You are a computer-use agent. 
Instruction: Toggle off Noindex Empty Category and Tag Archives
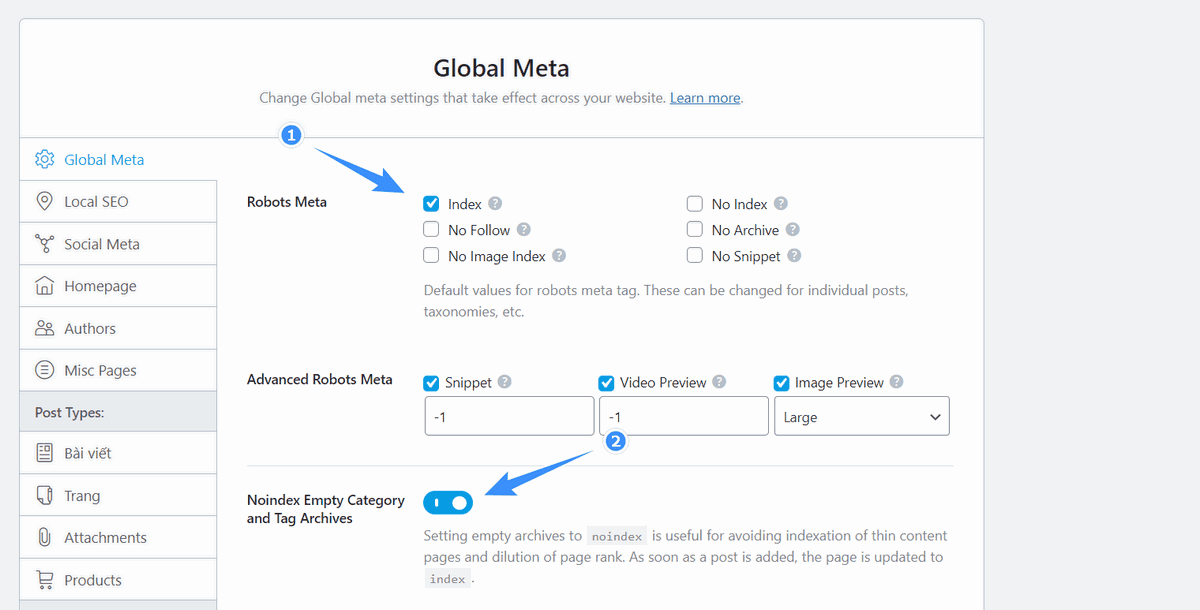[448, 502]
